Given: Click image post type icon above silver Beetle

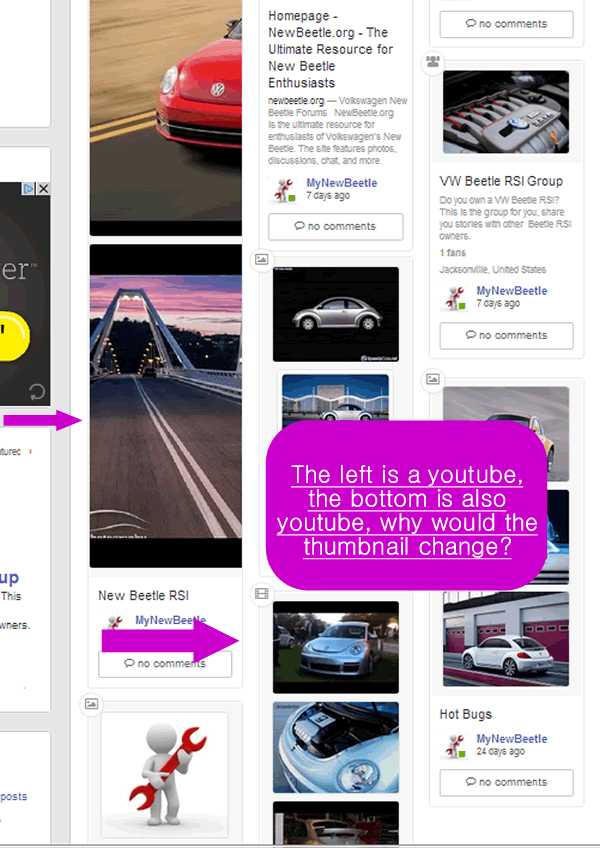Looking at the screenshot, I should pos(261,260).
